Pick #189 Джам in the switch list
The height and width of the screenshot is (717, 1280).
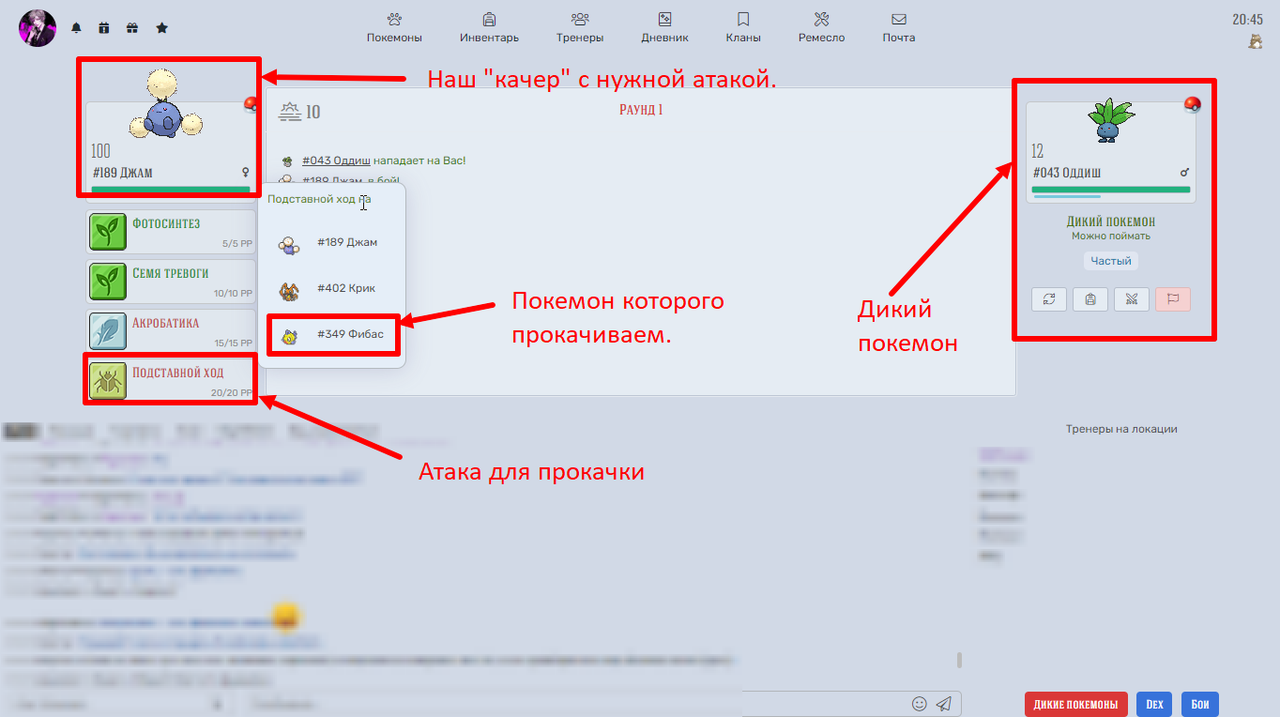pos(332,242)
